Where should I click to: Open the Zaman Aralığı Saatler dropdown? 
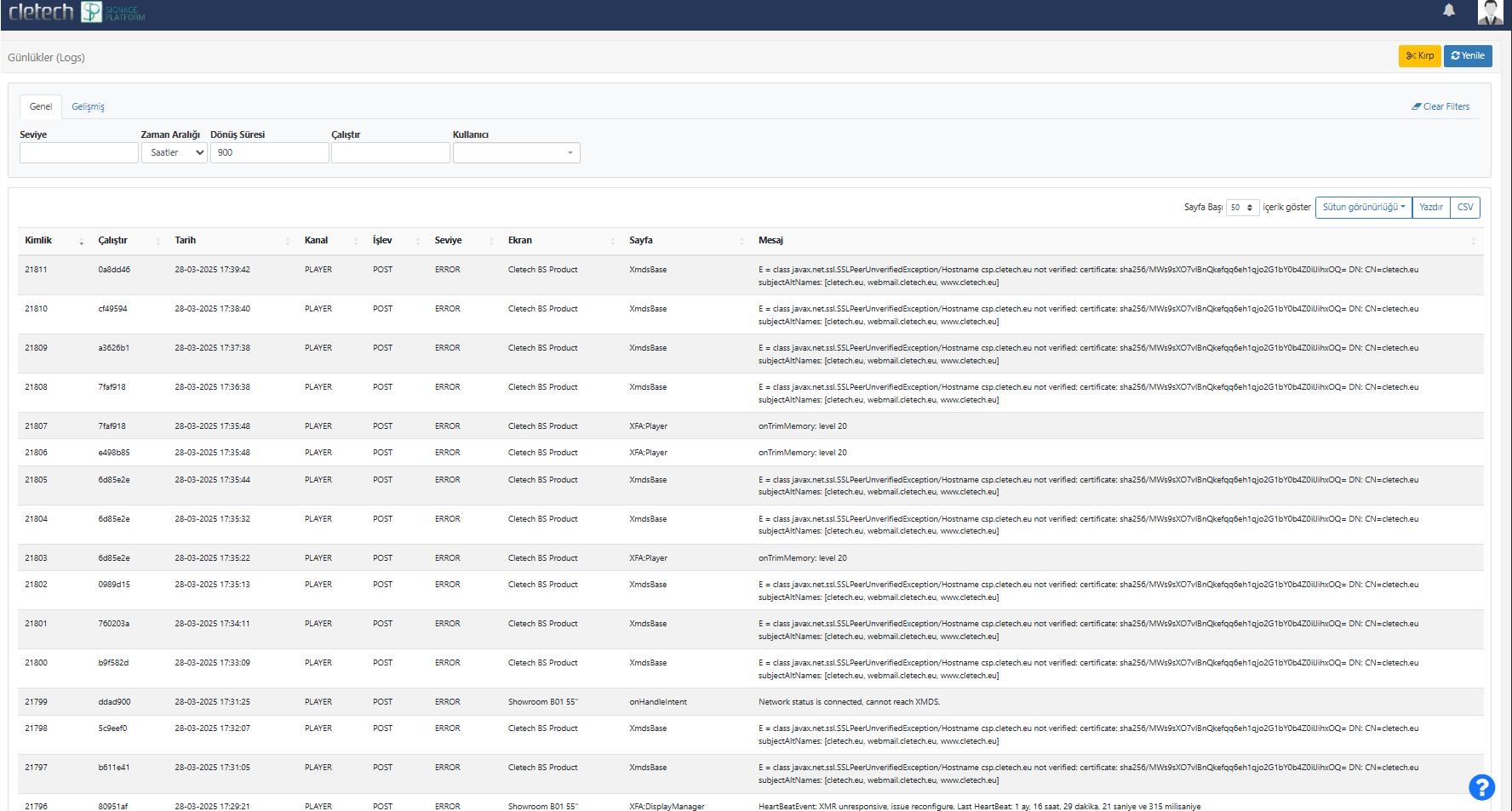(175, 152)
